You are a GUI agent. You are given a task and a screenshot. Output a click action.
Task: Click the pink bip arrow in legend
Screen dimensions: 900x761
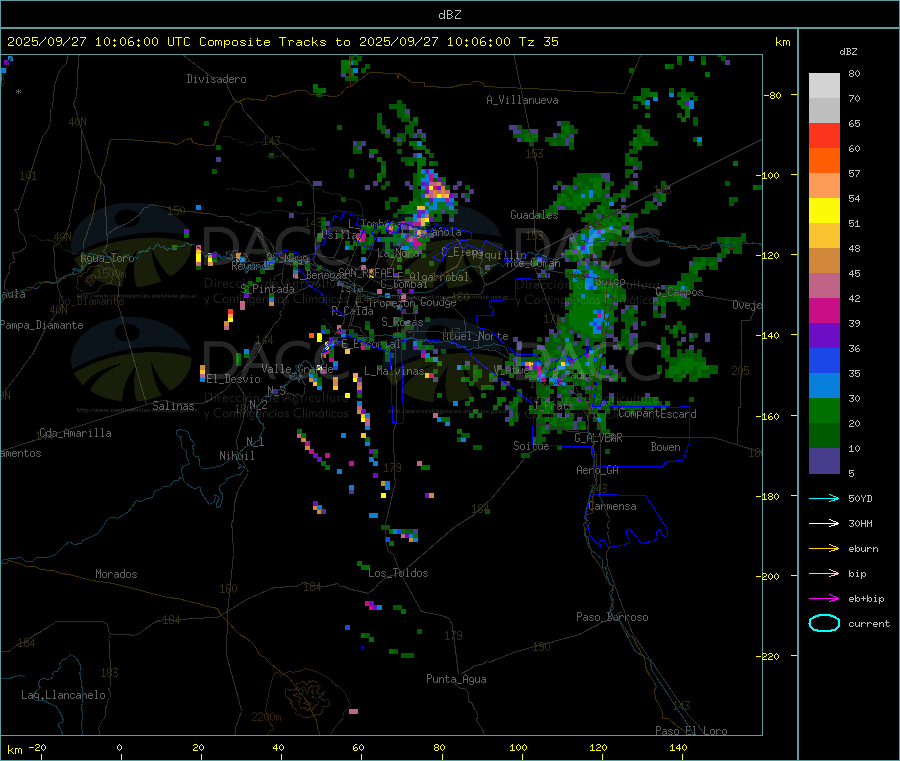coord(824,573)
